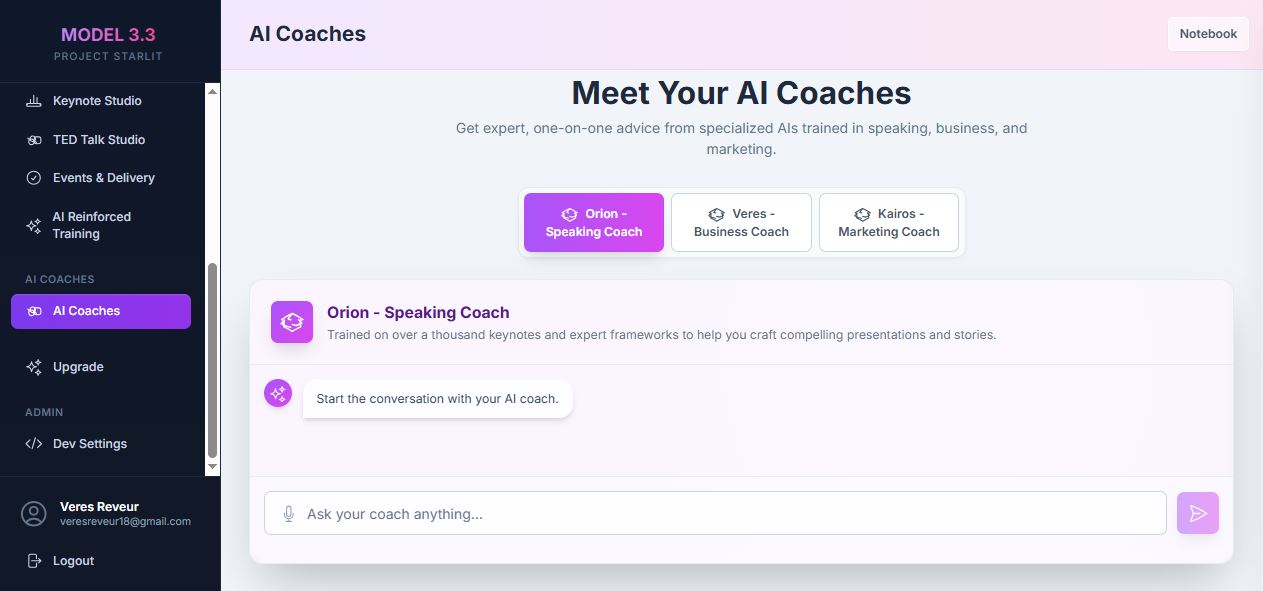The height and width of the screenshot is (591, 1263).
Task: Go to the Upgrade page
Action: click(x=78, y=367)
